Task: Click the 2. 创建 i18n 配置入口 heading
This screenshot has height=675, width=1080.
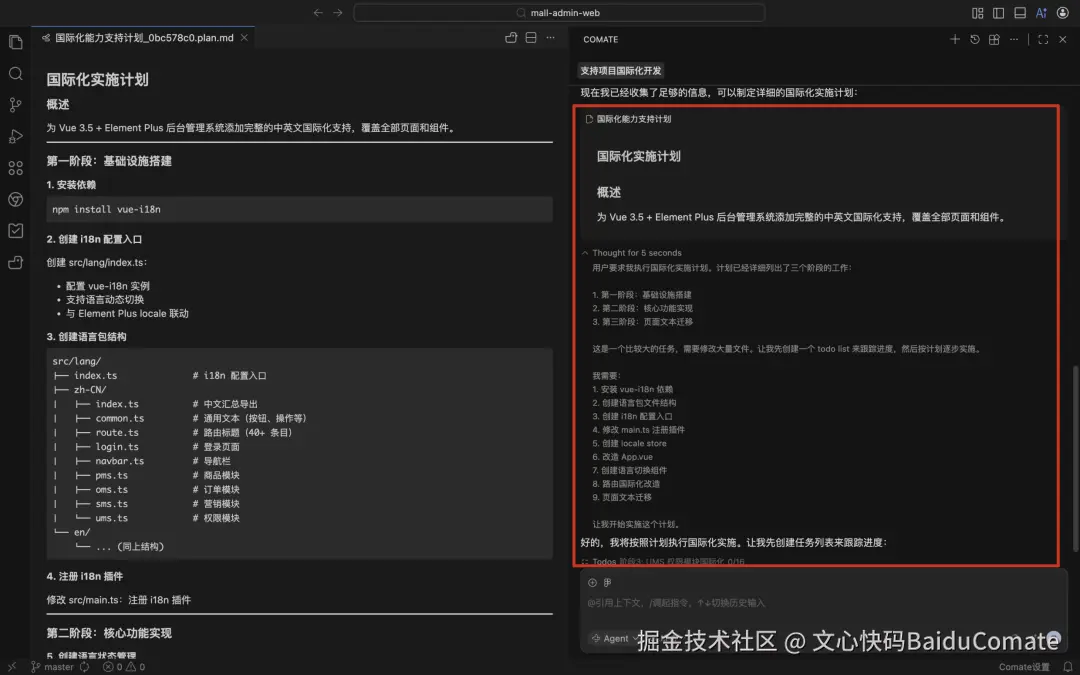Action: click(94, 239)
